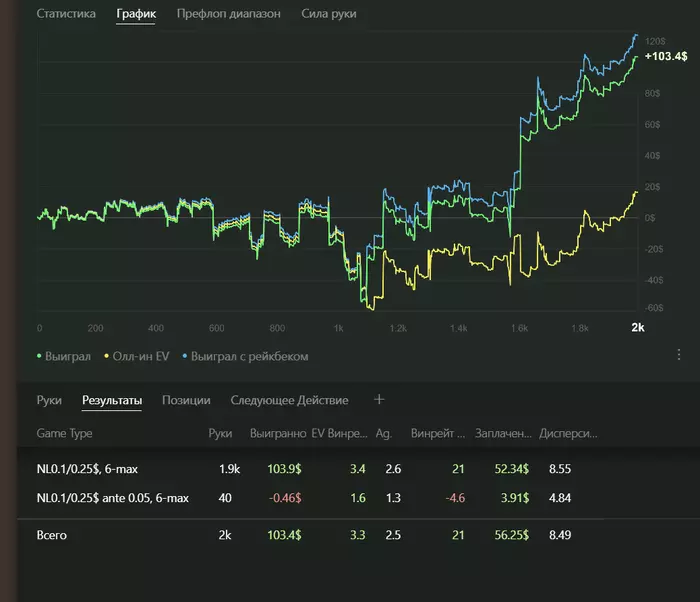Click the 52.34$ rake paid value
The width and height of the screenshot is (700, 602).
[512, 469]
